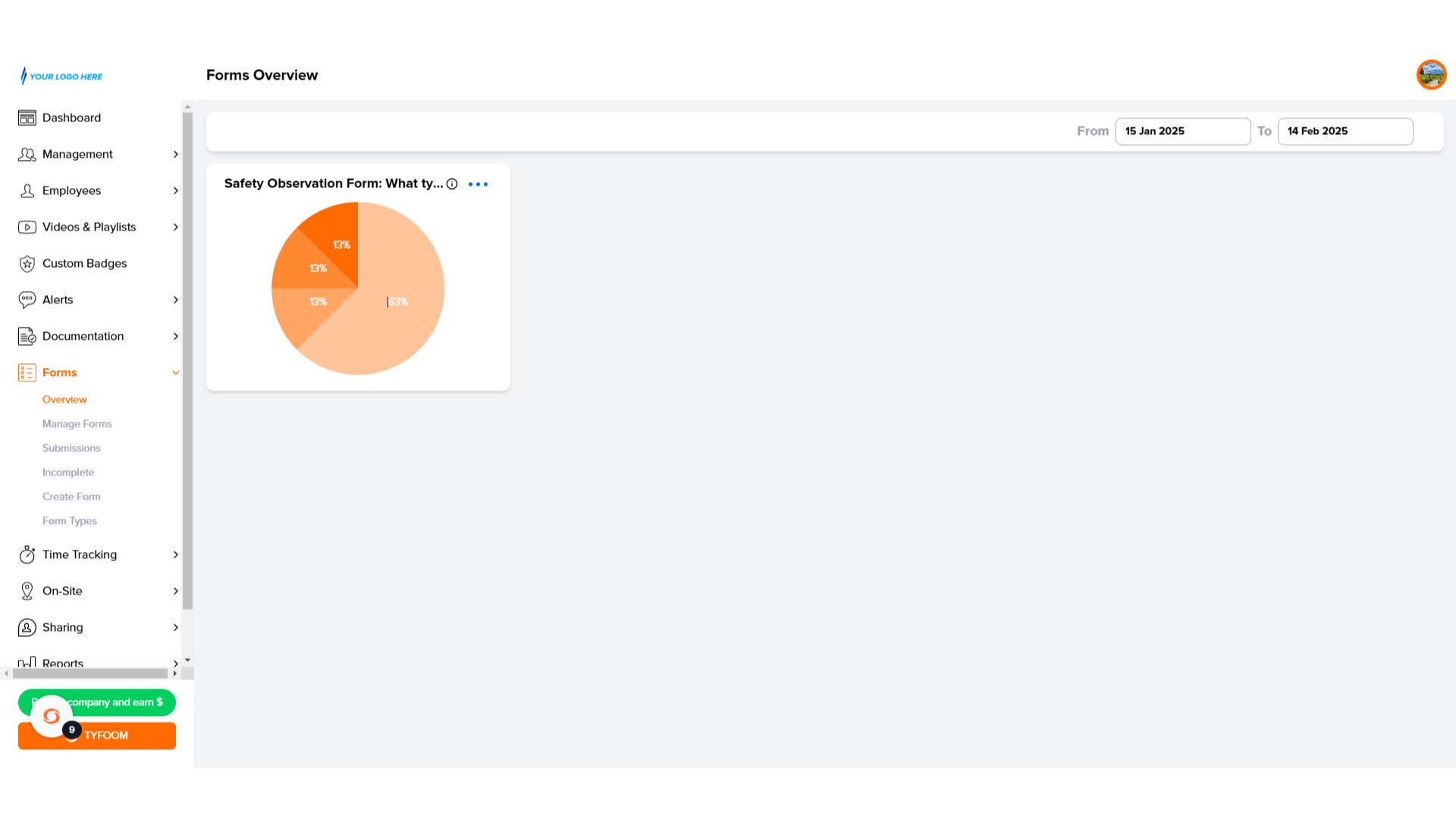
Task: Click the three-dot menu on pie chart
Action: (x=478, y=184)
